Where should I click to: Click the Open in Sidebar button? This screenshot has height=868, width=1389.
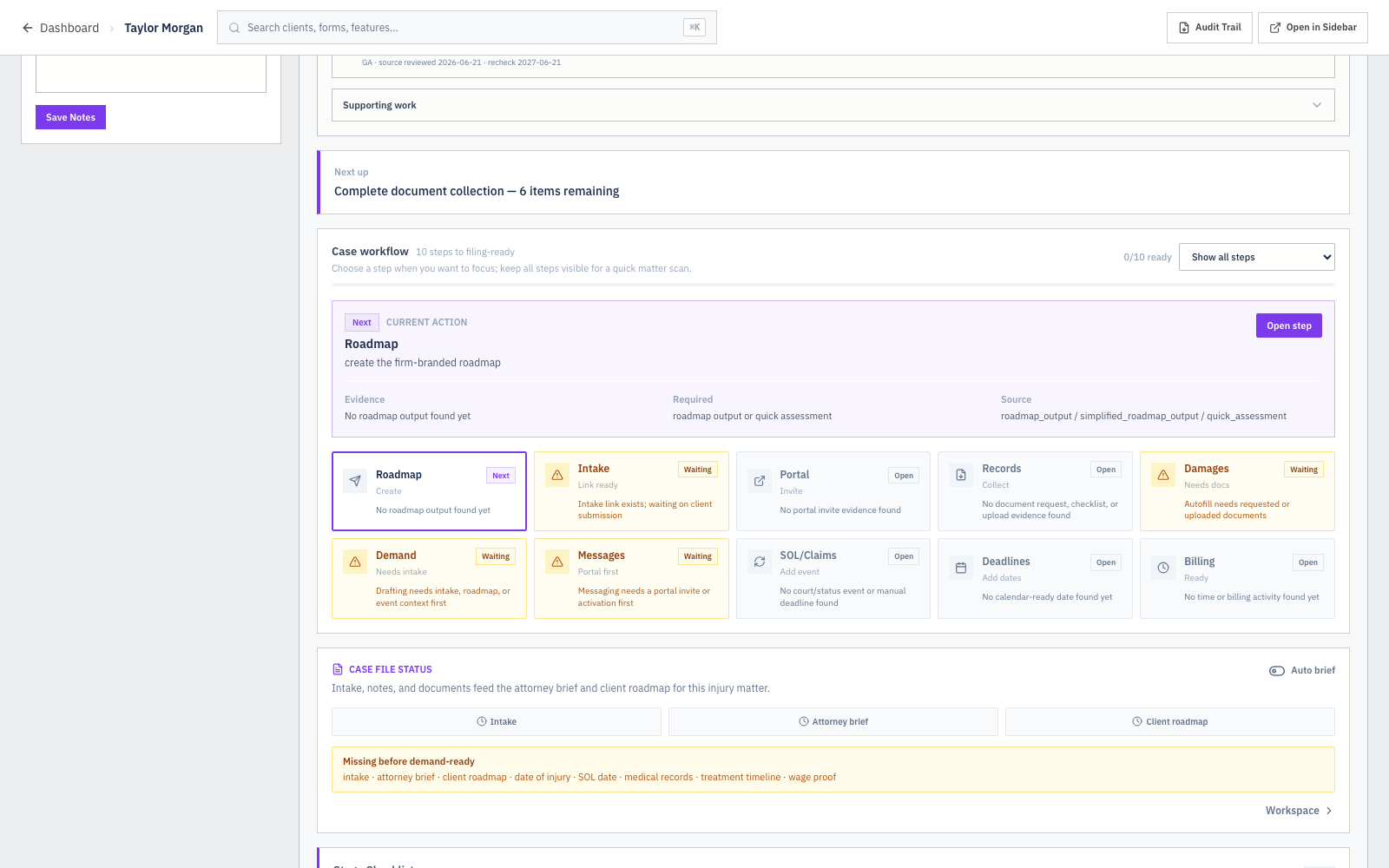(1313, 28)
